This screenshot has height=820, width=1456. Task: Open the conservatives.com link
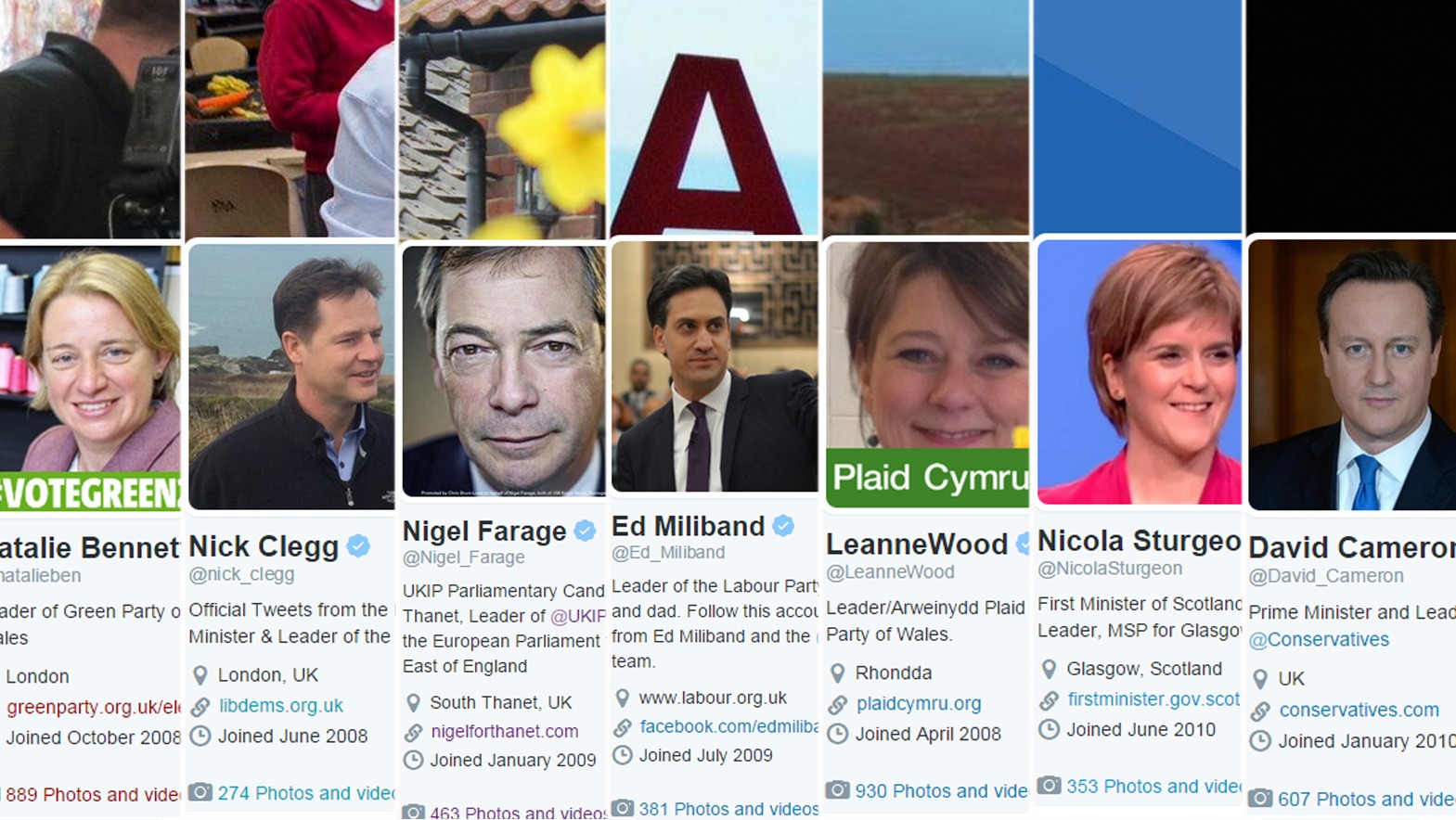pos(1359,710)
